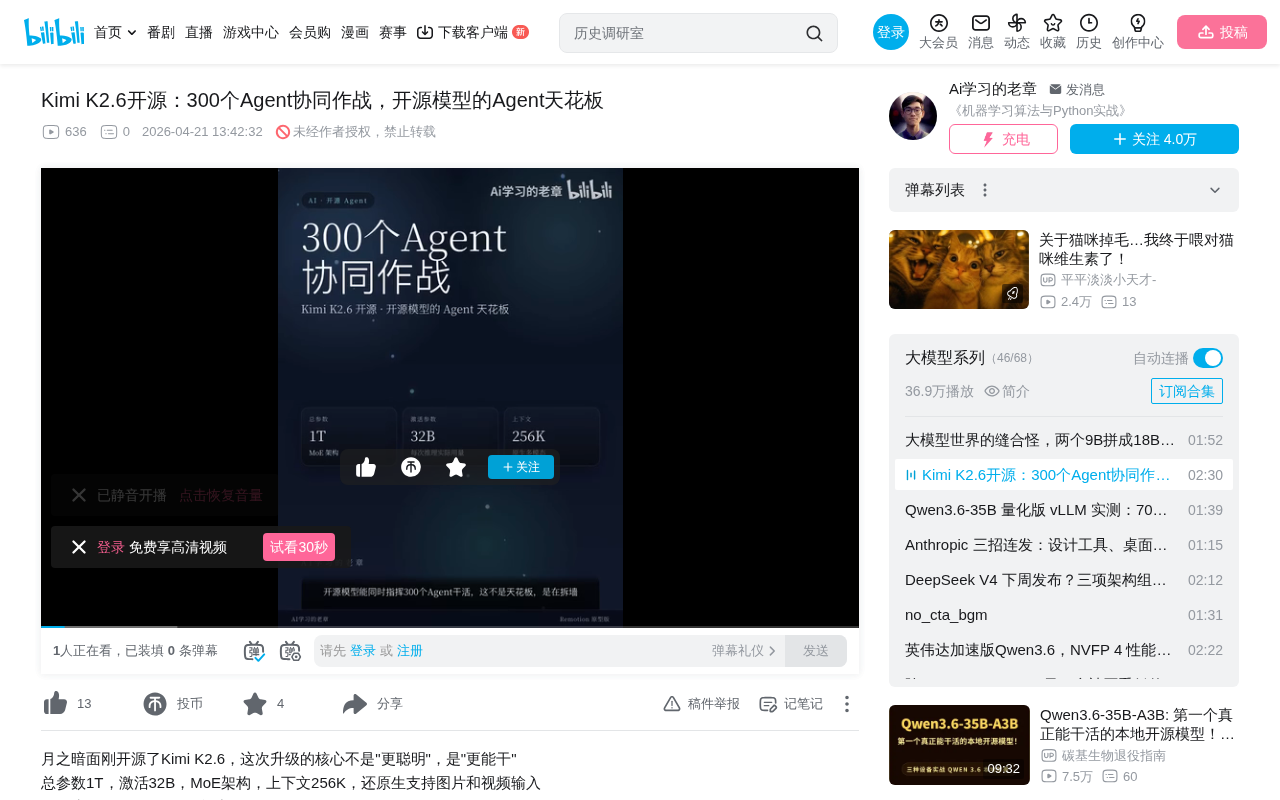Open the 番剧 nav item

[x=161, y=32]
